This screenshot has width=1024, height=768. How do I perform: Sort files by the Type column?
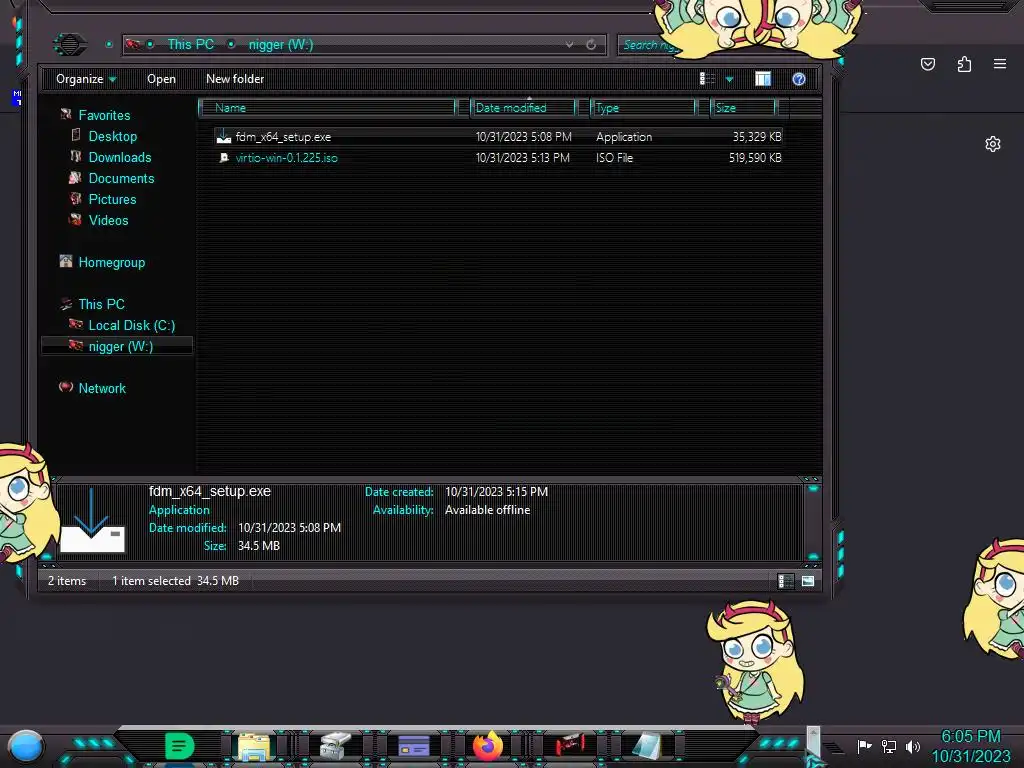click(x=644, y=108)
